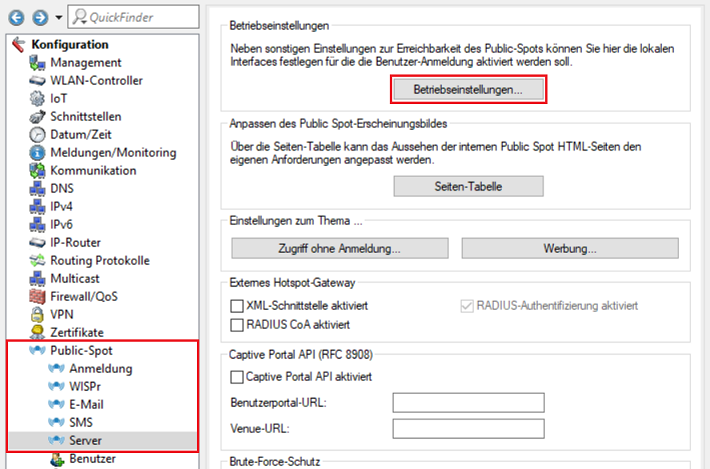Select Benutzer under Public-Spot
Screen dimensions: 710x469
point(92,459)
